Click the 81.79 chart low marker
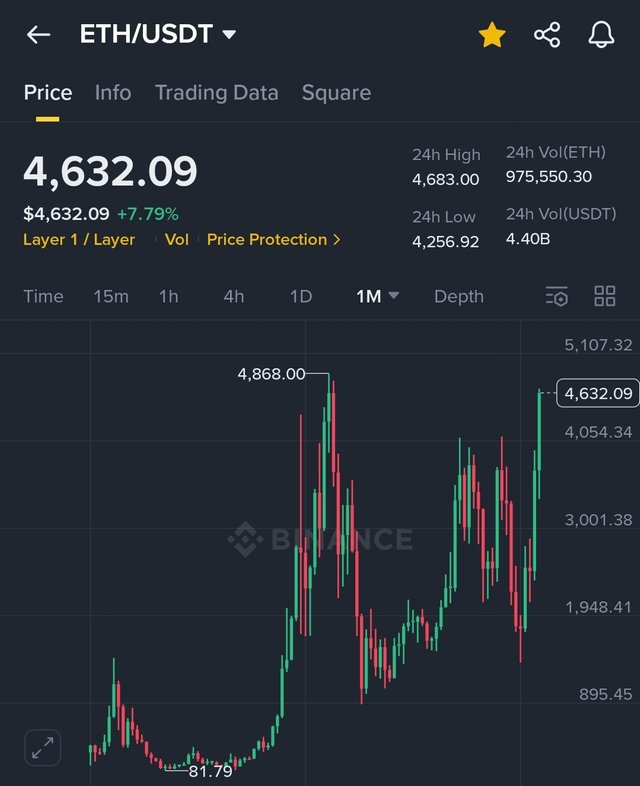The height and width of the screenshot is (786, 640). [x=210, y=771]
